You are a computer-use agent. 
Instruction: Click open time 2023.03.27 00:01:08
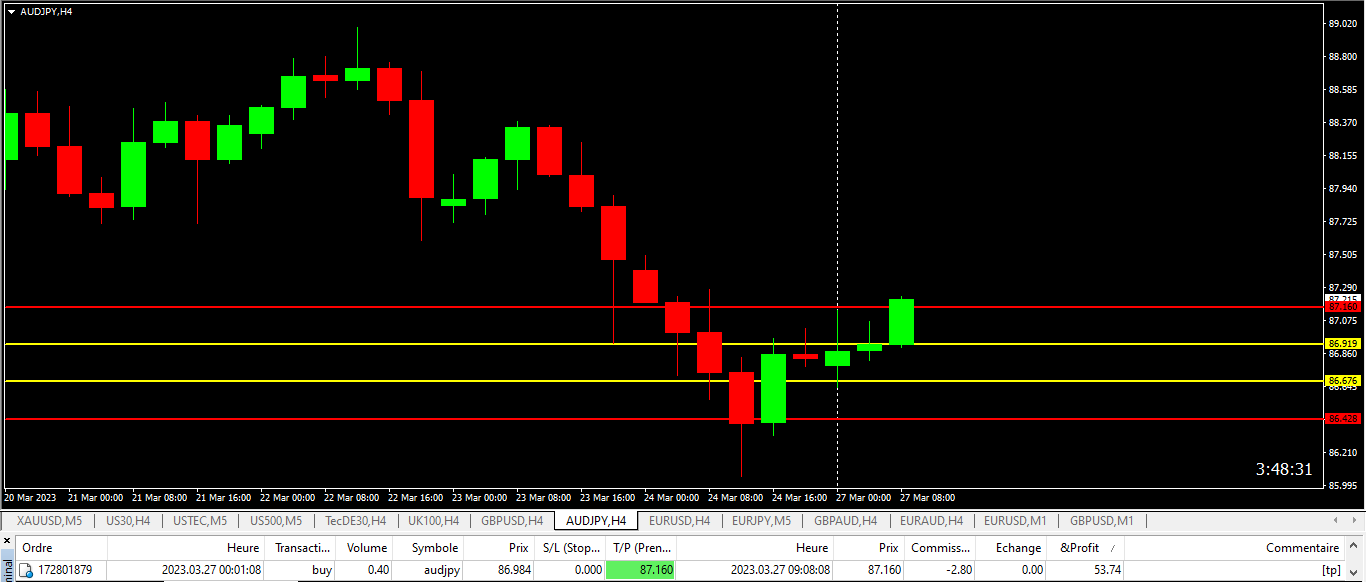212,570
